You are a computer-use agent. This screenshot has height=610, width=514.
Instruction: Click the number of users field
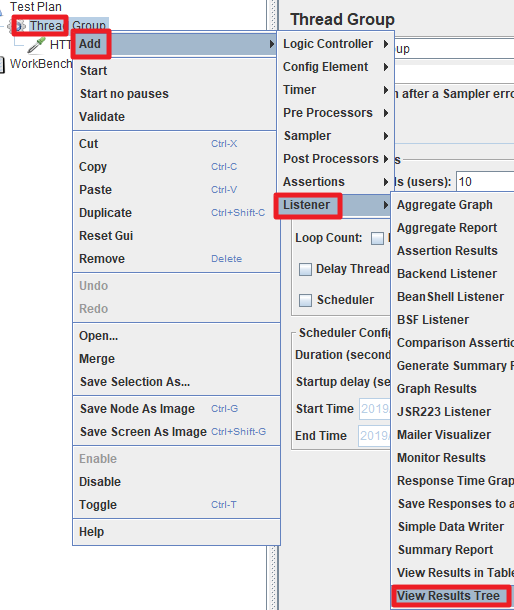485,182
